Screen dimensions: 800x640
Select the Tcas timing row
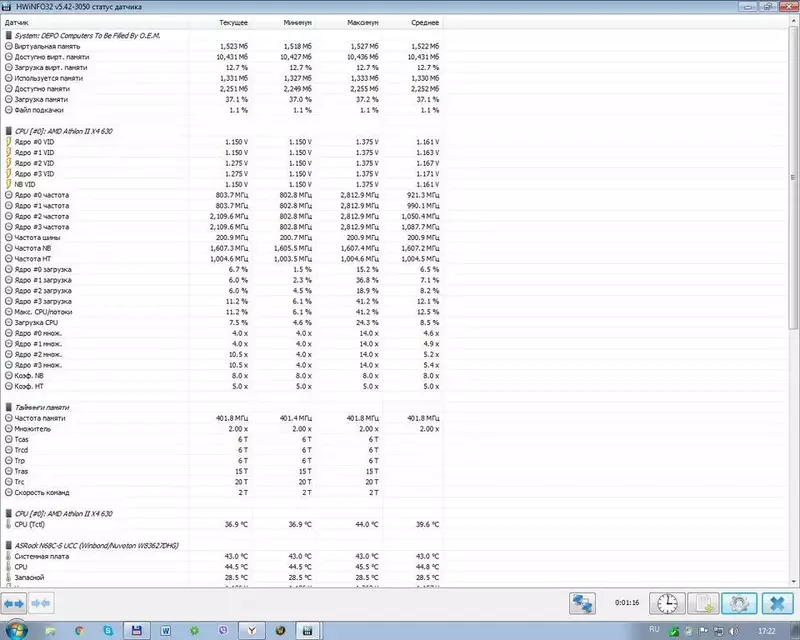[222, 439]
